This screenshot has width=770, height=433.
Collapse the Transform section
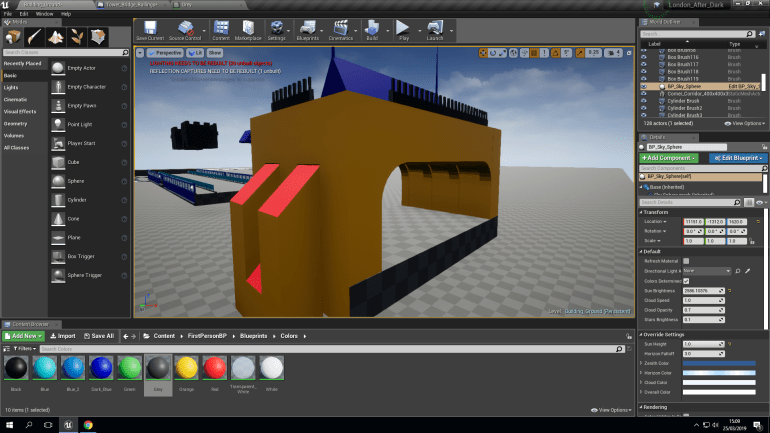(x=641, y=212)
